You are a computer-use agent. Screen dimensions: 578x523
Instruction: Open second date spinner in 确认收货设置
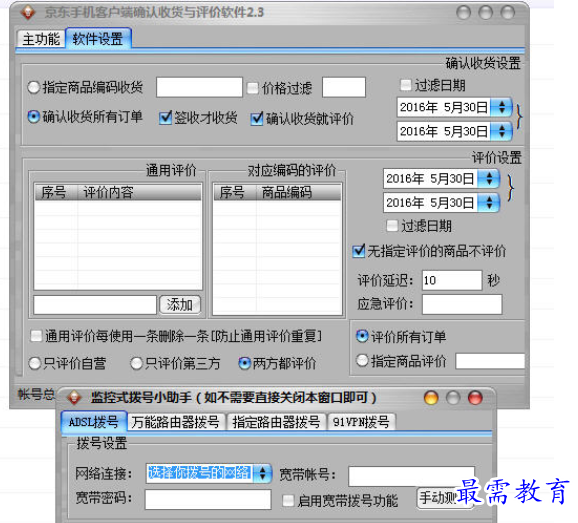(502, 131)
